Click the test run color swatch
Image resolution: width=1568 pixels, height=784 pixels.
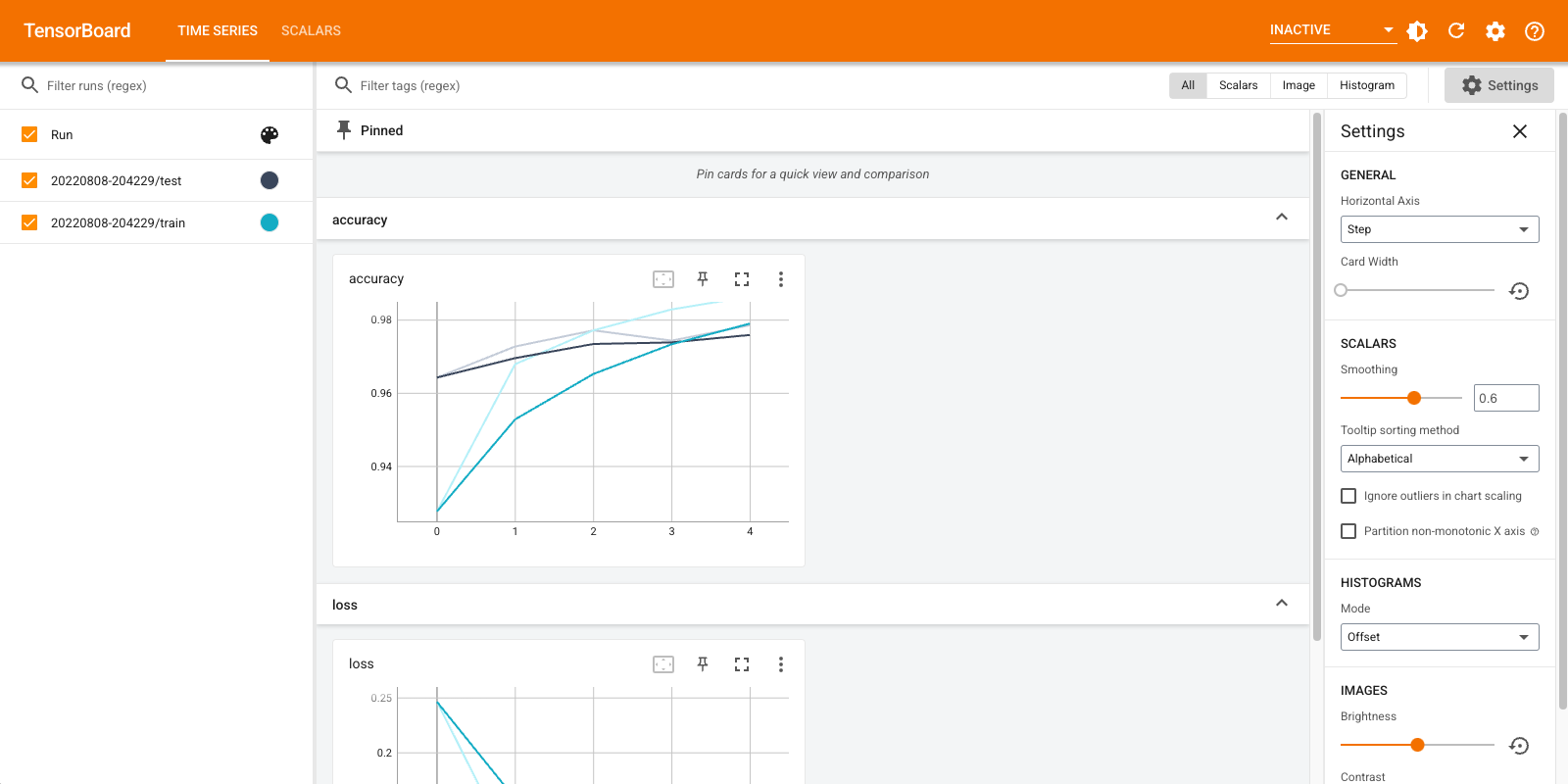[269, 180]
